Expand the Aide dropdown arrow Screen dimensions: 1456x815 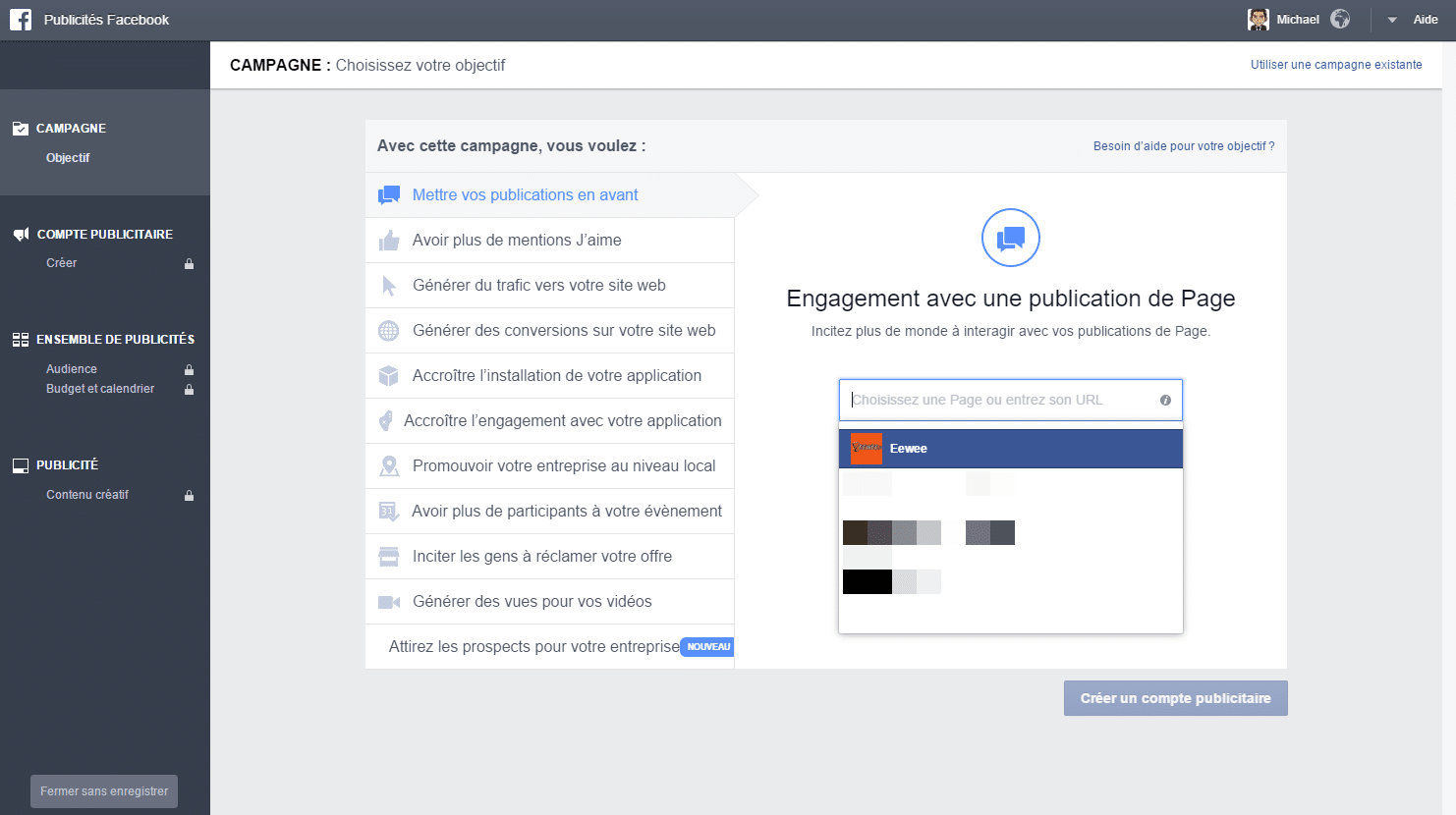tap(1391, 19)
